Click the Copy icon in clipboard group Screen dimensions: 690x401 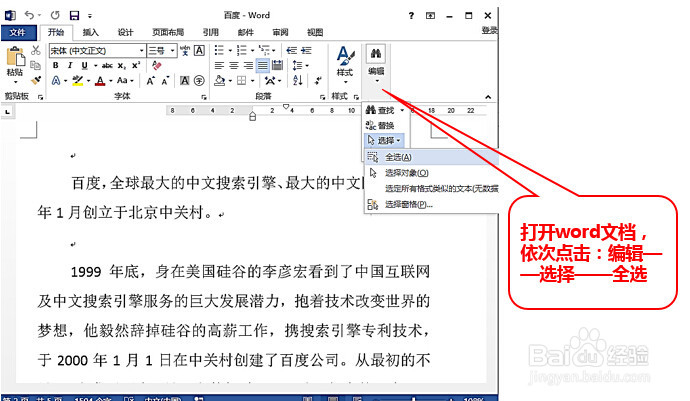[x=36, y=65]
